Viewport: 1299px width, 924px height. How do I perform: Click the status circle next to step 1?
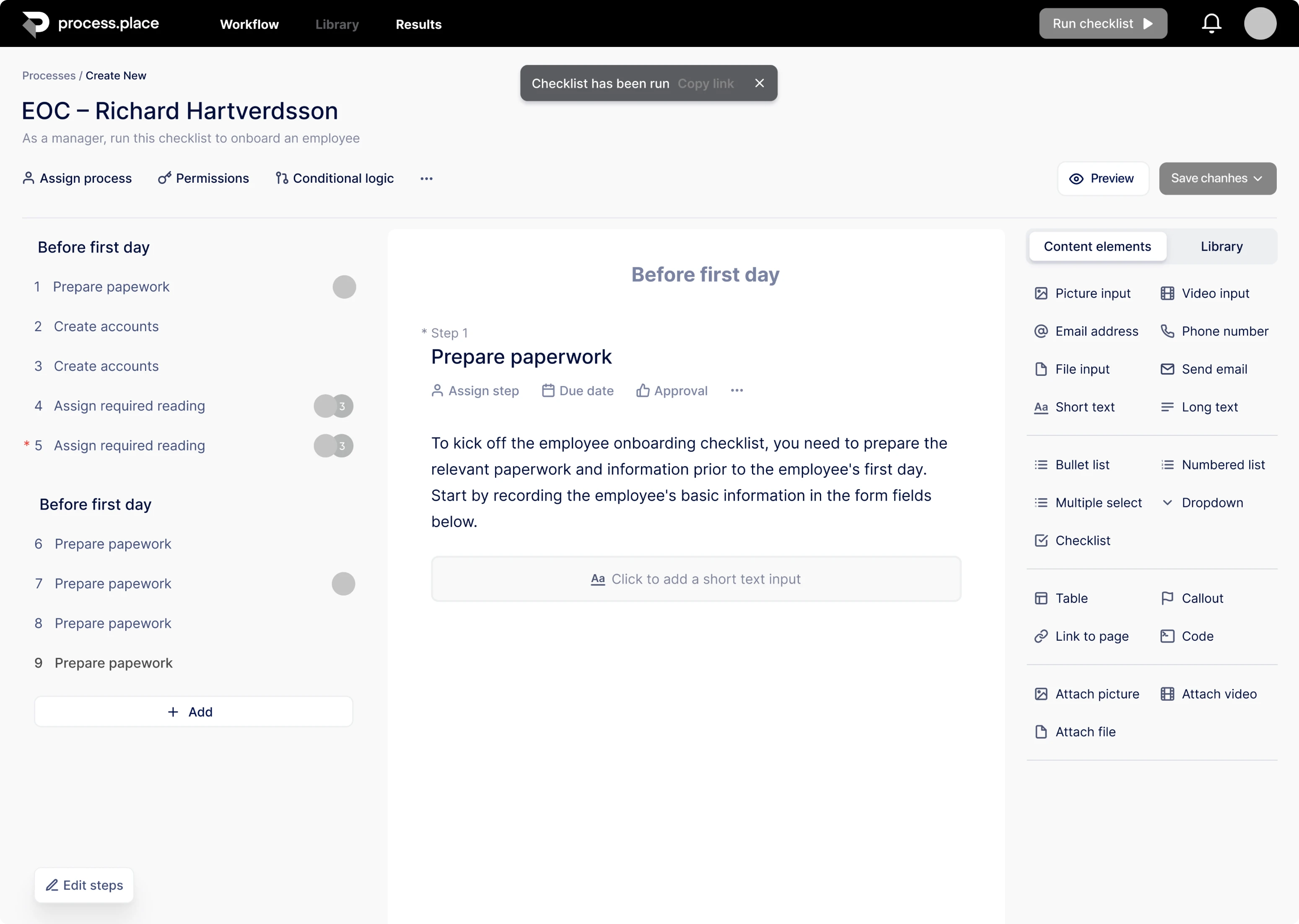pos(344,287)
